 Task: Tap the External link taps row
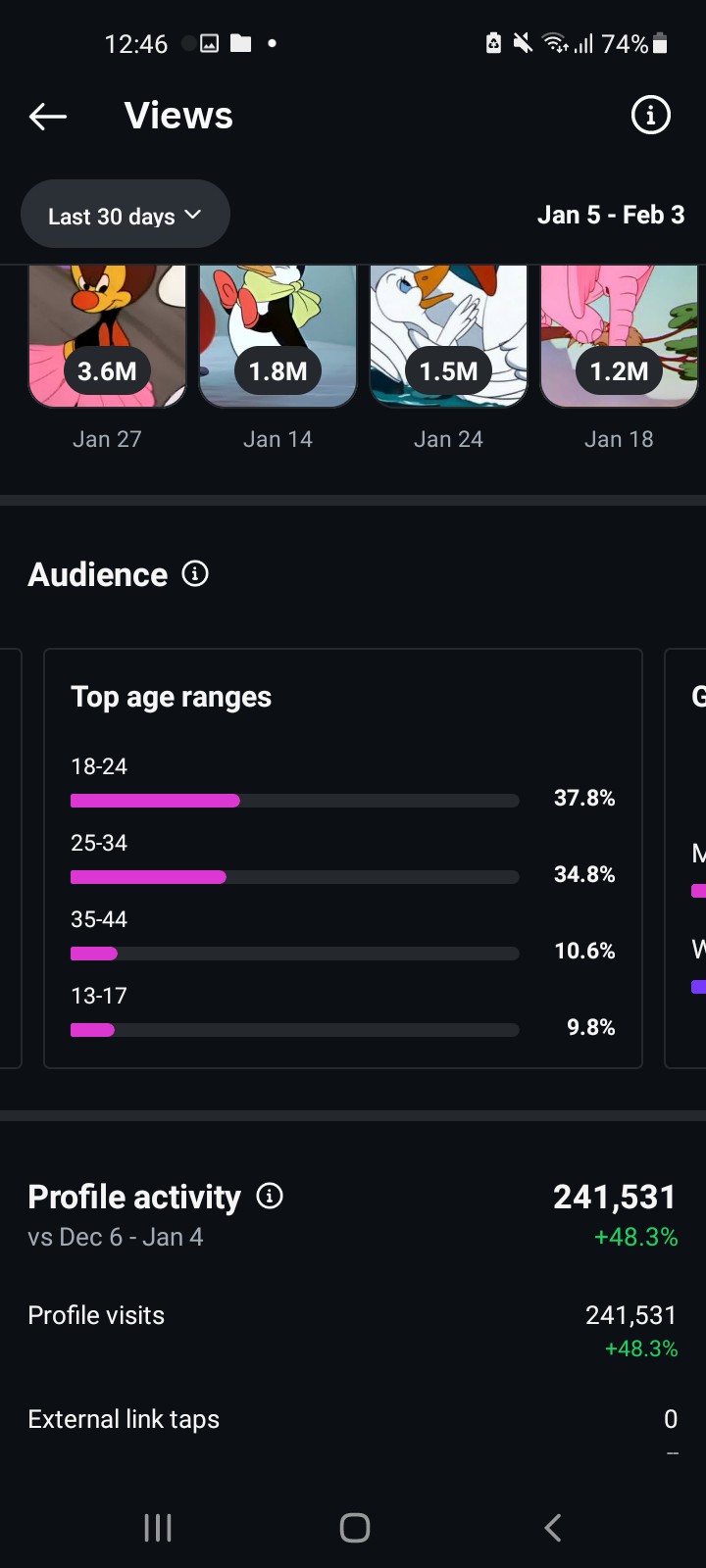point(351,1420)
